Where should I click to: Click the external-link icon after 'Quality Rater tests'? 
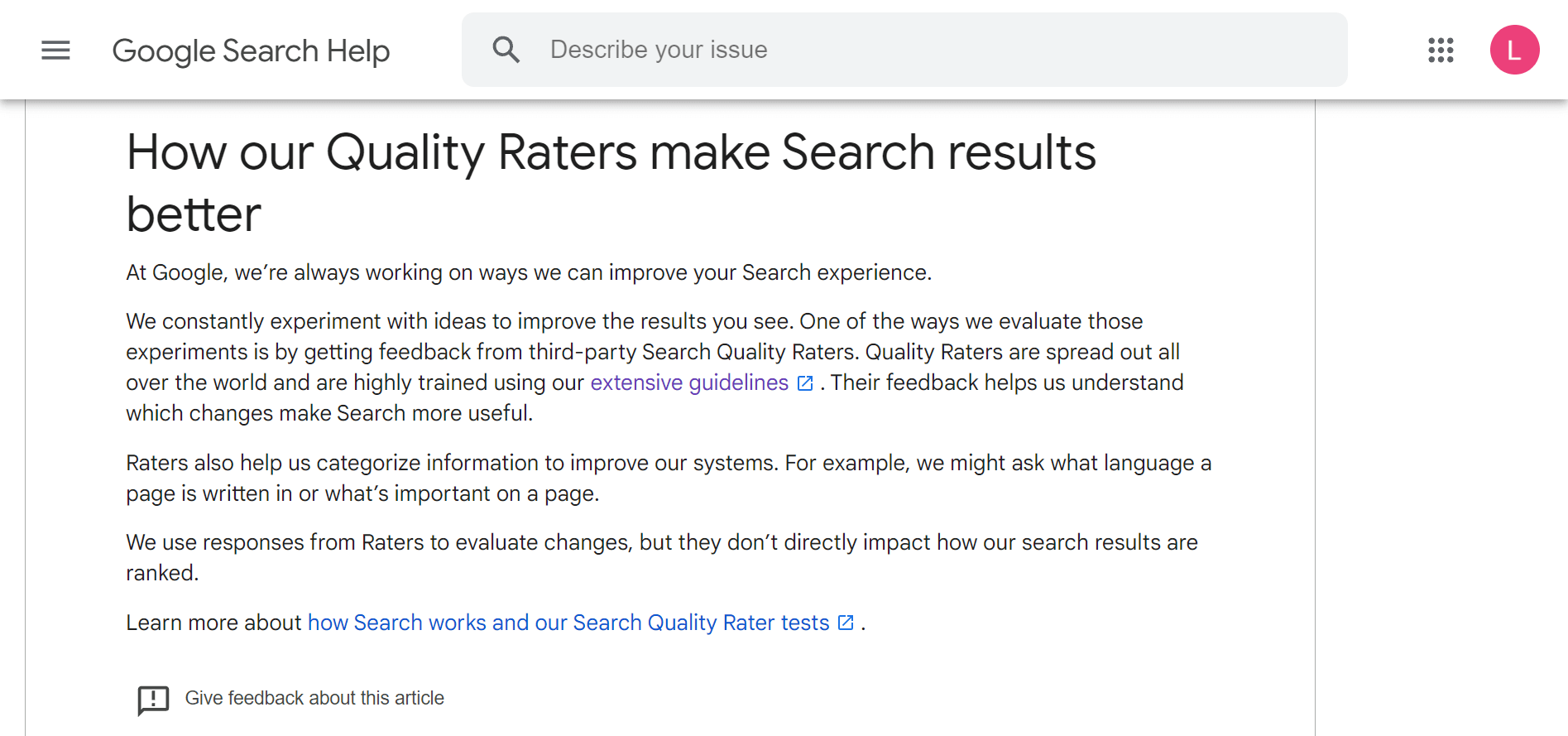click(846, 623)
